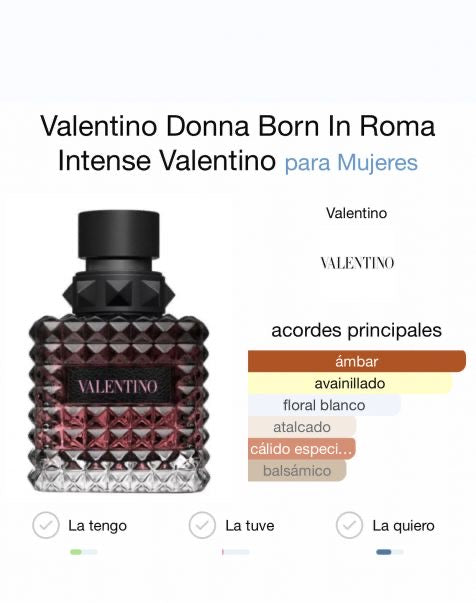Click the Valentino Donna Born In Roma title
Viewport: 476px width, 603px height.
tap(238, 127)
